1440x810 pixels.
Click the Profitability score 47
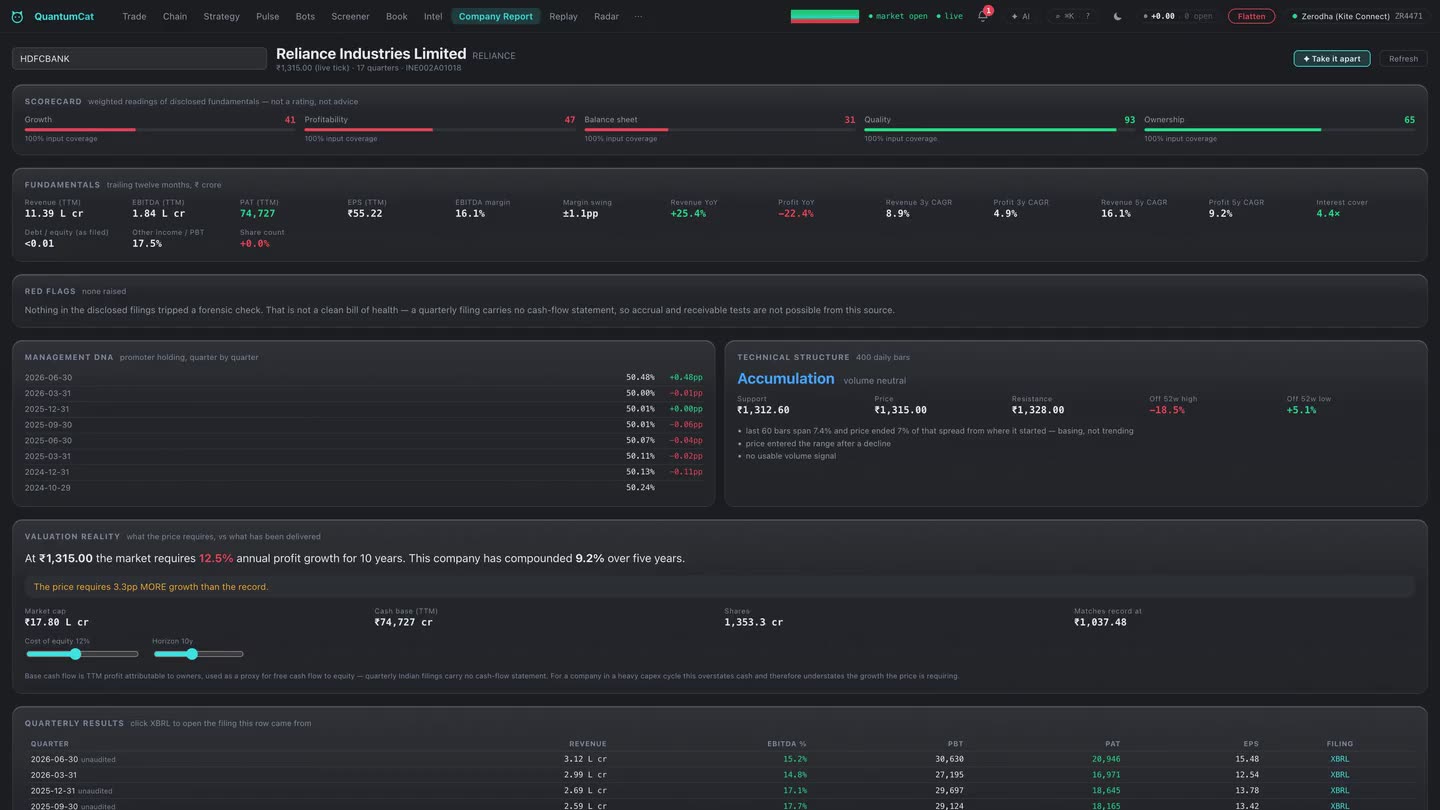click(x=569, y=120)
